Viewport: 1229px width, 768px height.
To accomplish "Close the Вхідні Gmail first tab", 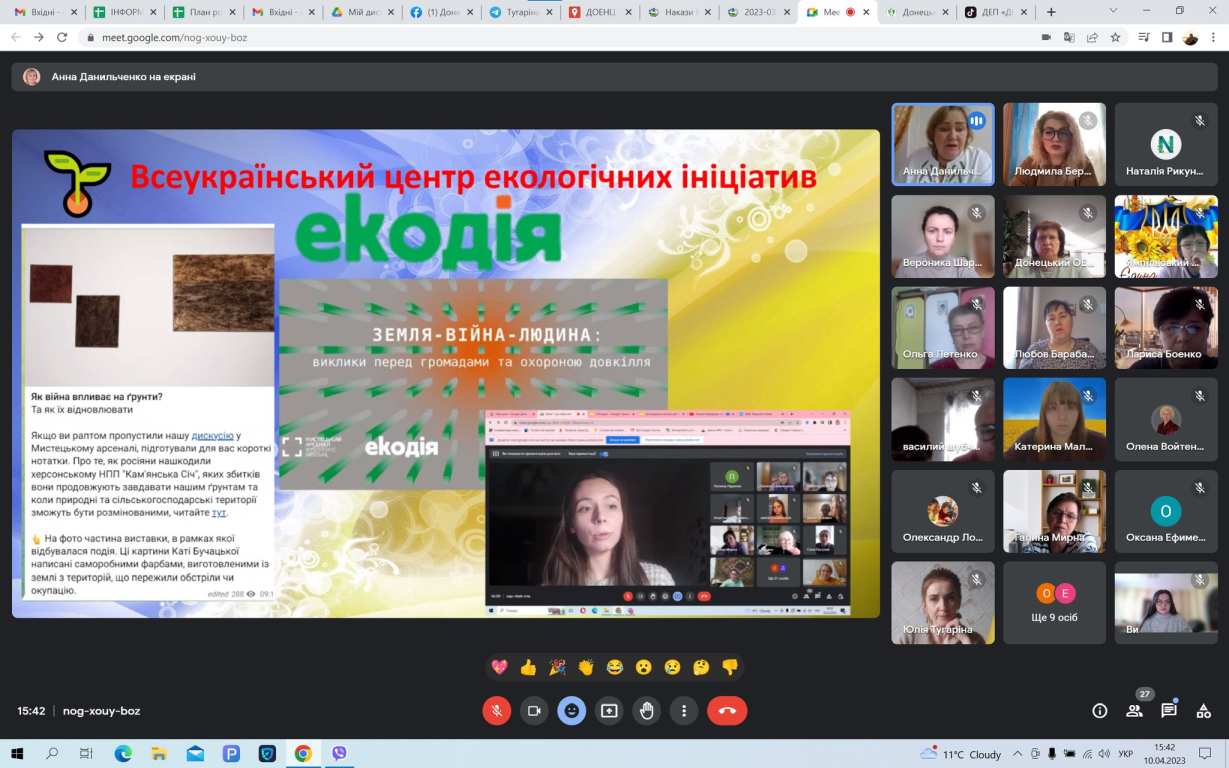I will click(73, 12).
